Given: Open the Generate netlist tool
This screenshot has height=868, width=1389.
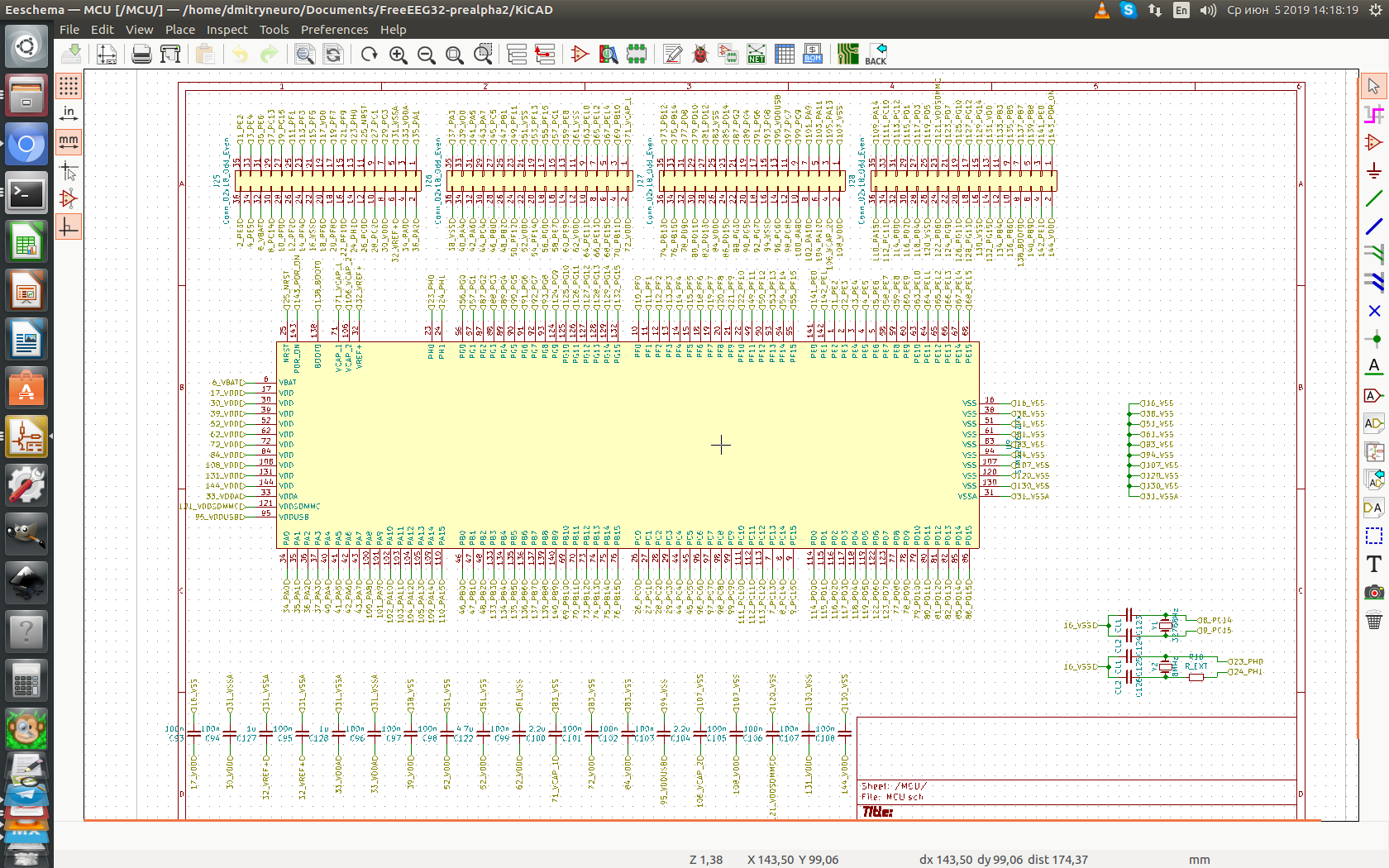Looking at the screenshot, I should (756, 55).
